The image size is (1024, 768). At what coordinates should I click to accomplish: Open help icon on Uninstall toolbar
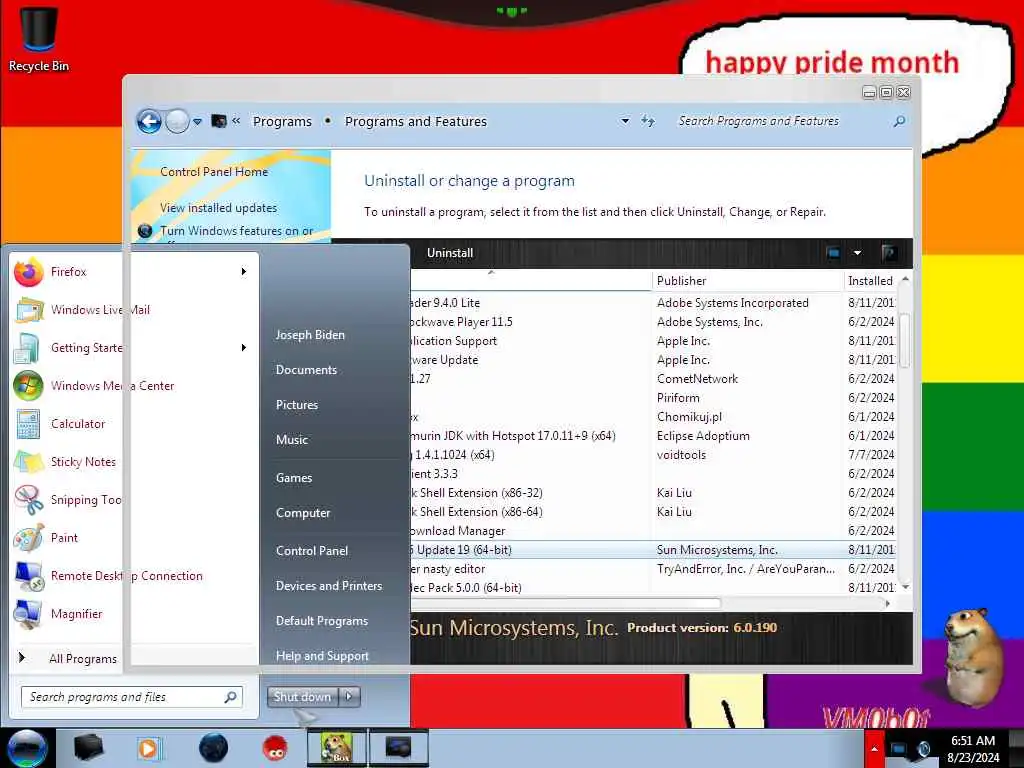pyautogui.click(x=889, y=253)
